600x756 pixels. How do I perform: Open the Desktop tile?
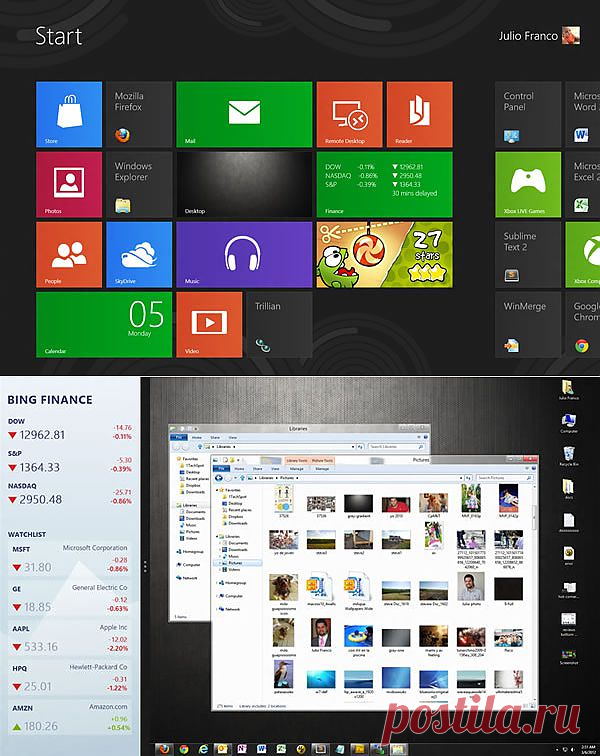pyautogui.click(x=244, y=185)
